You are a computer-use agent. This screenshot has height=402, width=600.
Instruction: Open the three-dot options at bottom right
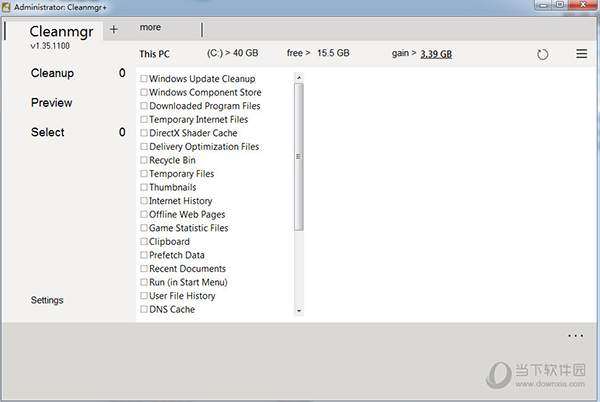[575, 336]
